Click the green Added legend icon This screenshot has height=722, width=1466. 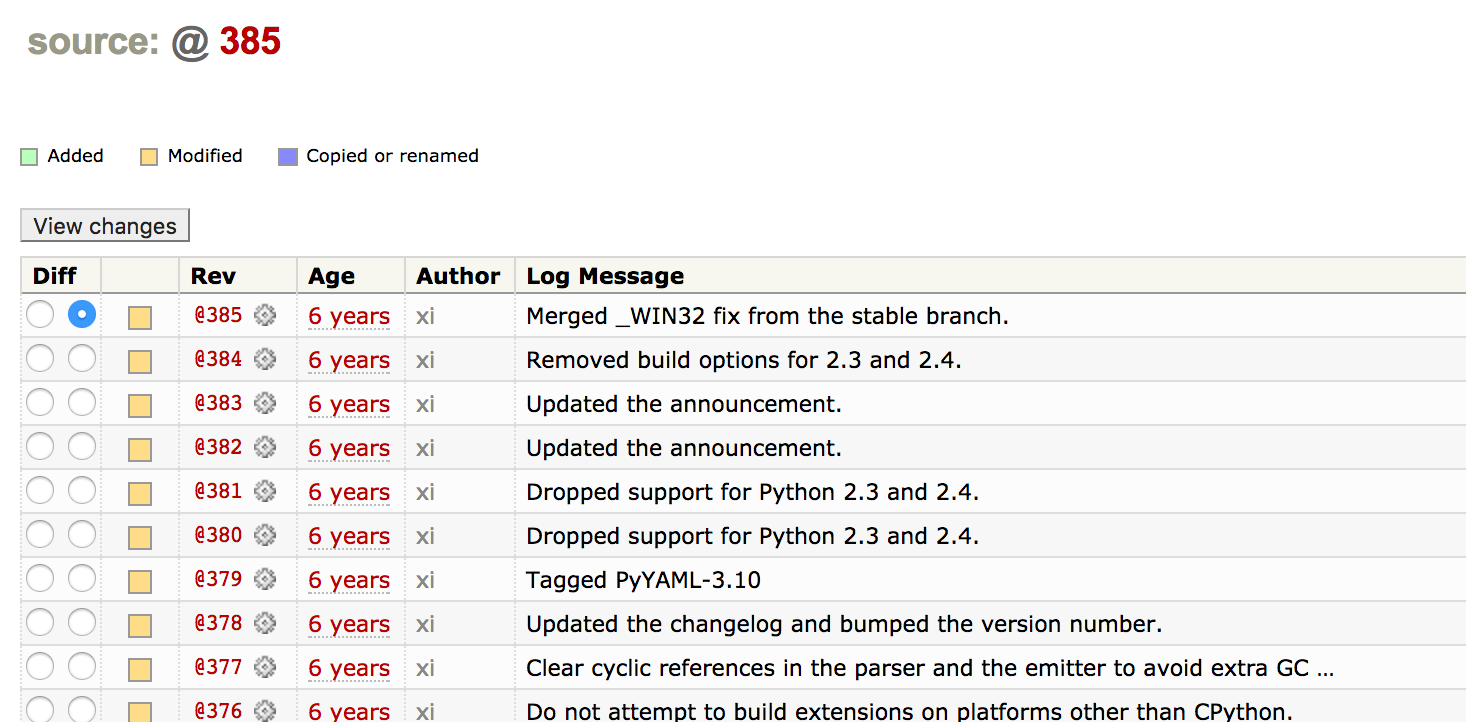pyautogui.click(x=28, y=156)
